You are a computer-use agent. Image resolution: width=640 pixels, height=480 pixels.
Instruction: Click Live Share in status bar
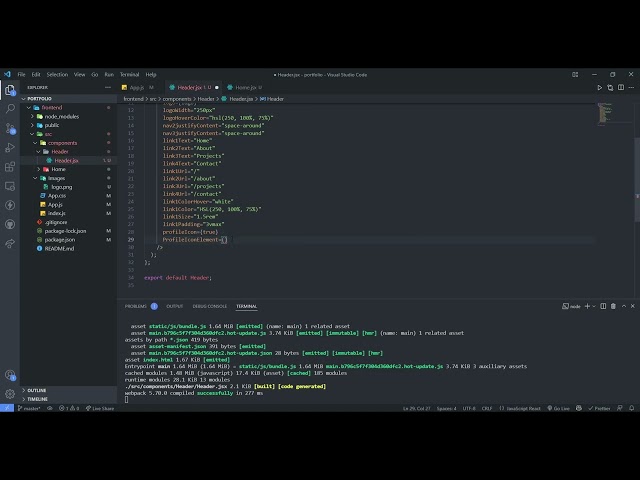pos(100,408)
